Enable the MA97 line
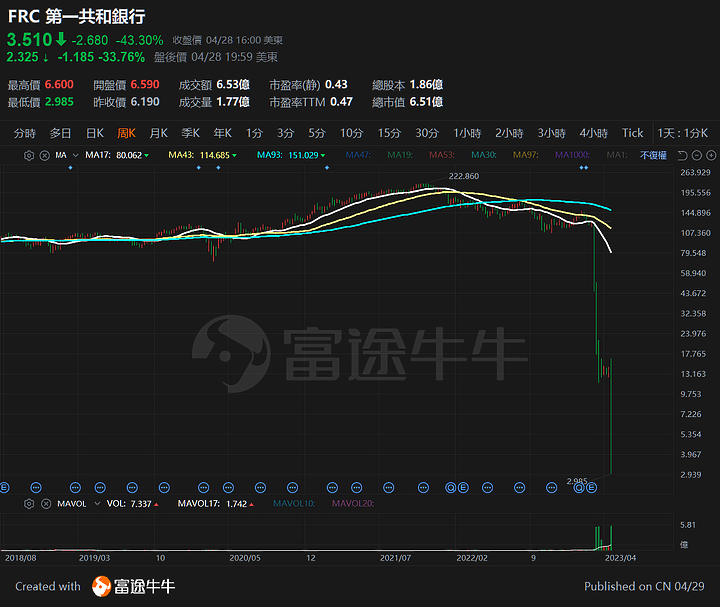 [x=525, y=155]
